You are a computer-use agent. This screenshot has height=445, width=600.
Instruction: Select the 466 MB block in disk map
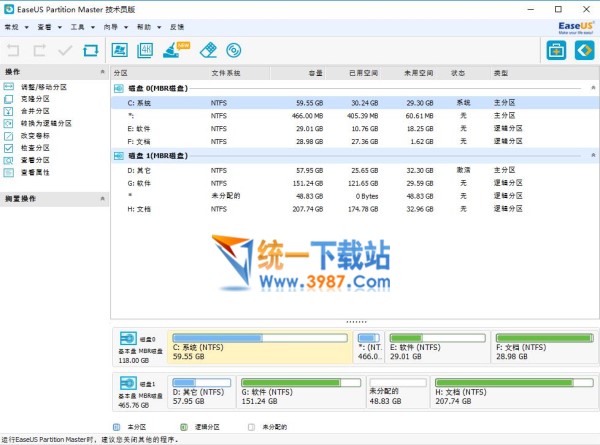click(x=369, y=347)
